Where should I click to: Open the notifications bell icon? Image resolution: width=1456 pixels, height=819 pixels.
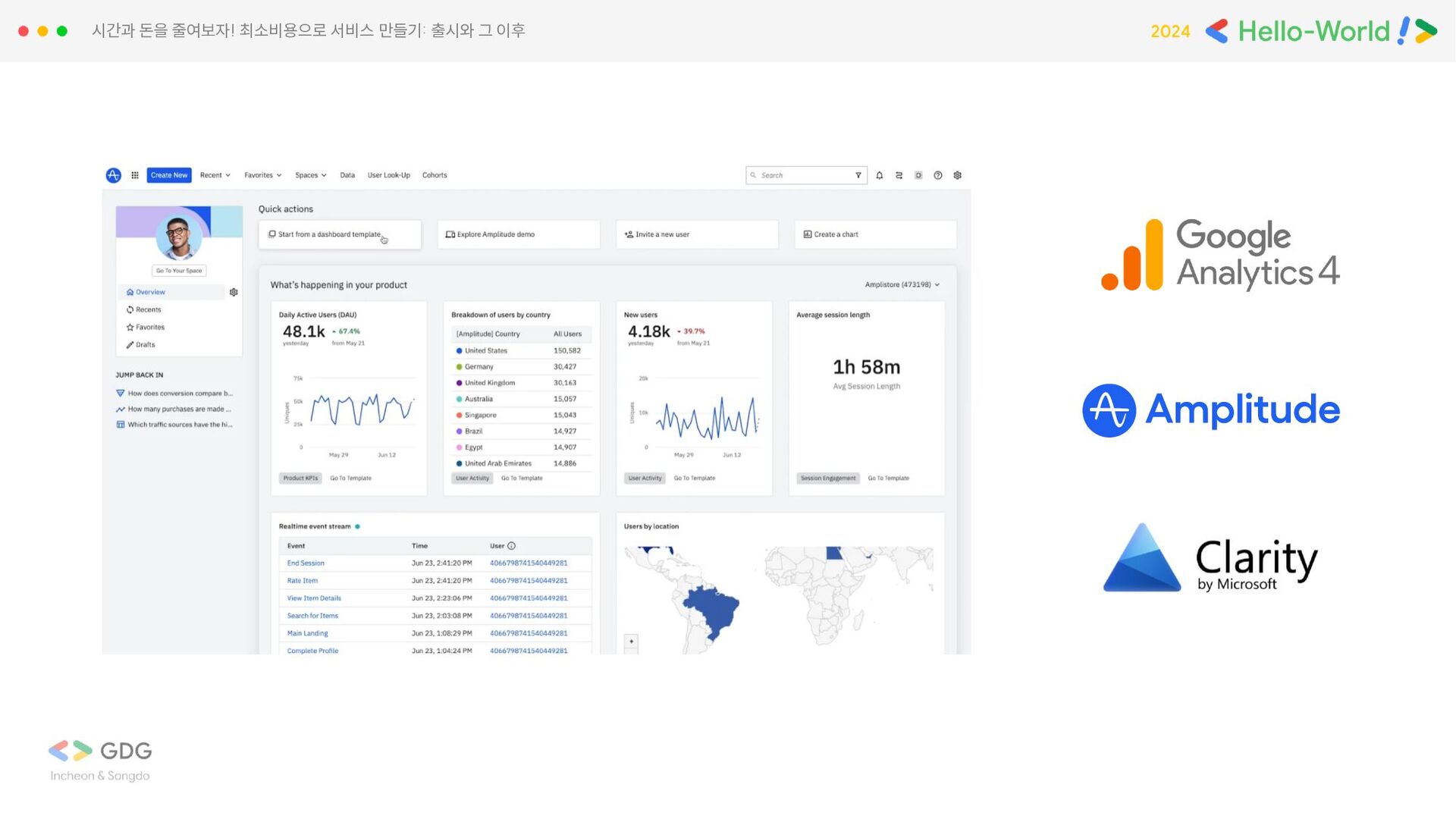click(880, 175)
